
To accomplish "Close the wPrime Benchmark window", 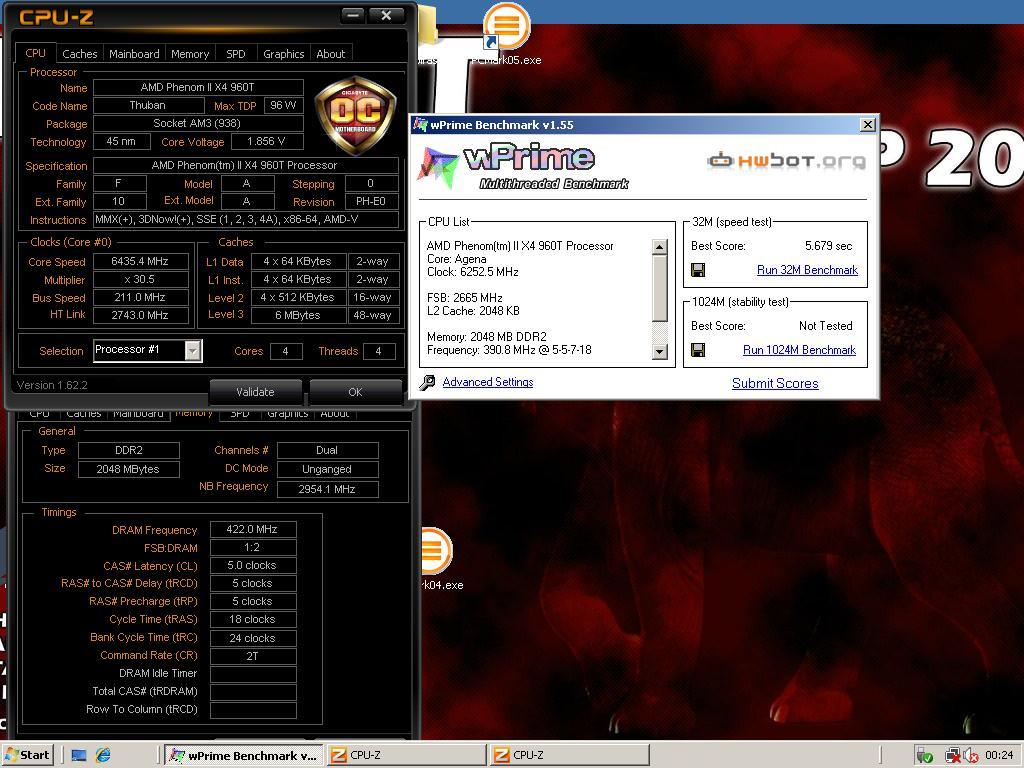I will coord(867,125).
